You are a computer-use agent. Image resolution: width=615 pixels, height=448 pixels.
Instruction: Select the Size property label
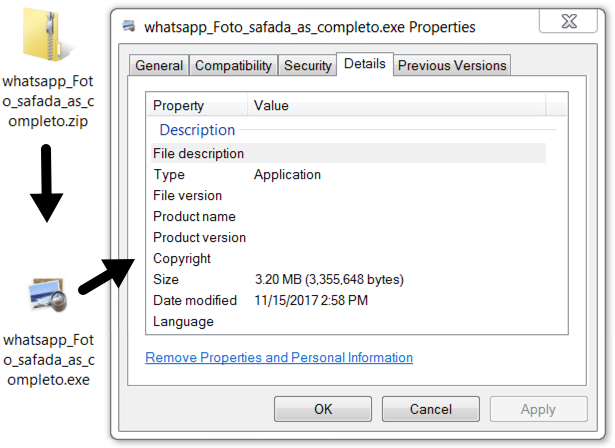click(x=166, y=279)
